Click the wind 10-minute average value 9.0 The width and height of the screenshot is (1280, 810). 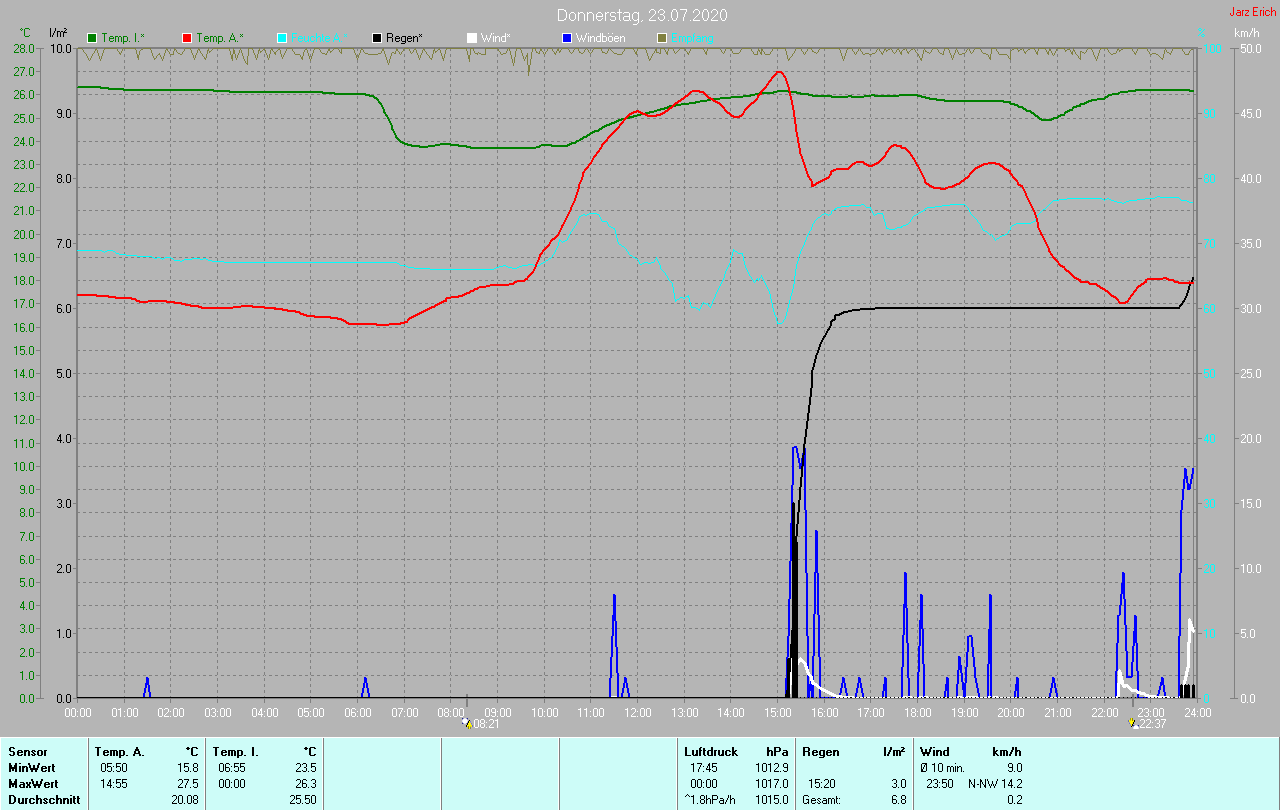point(1015,768)
